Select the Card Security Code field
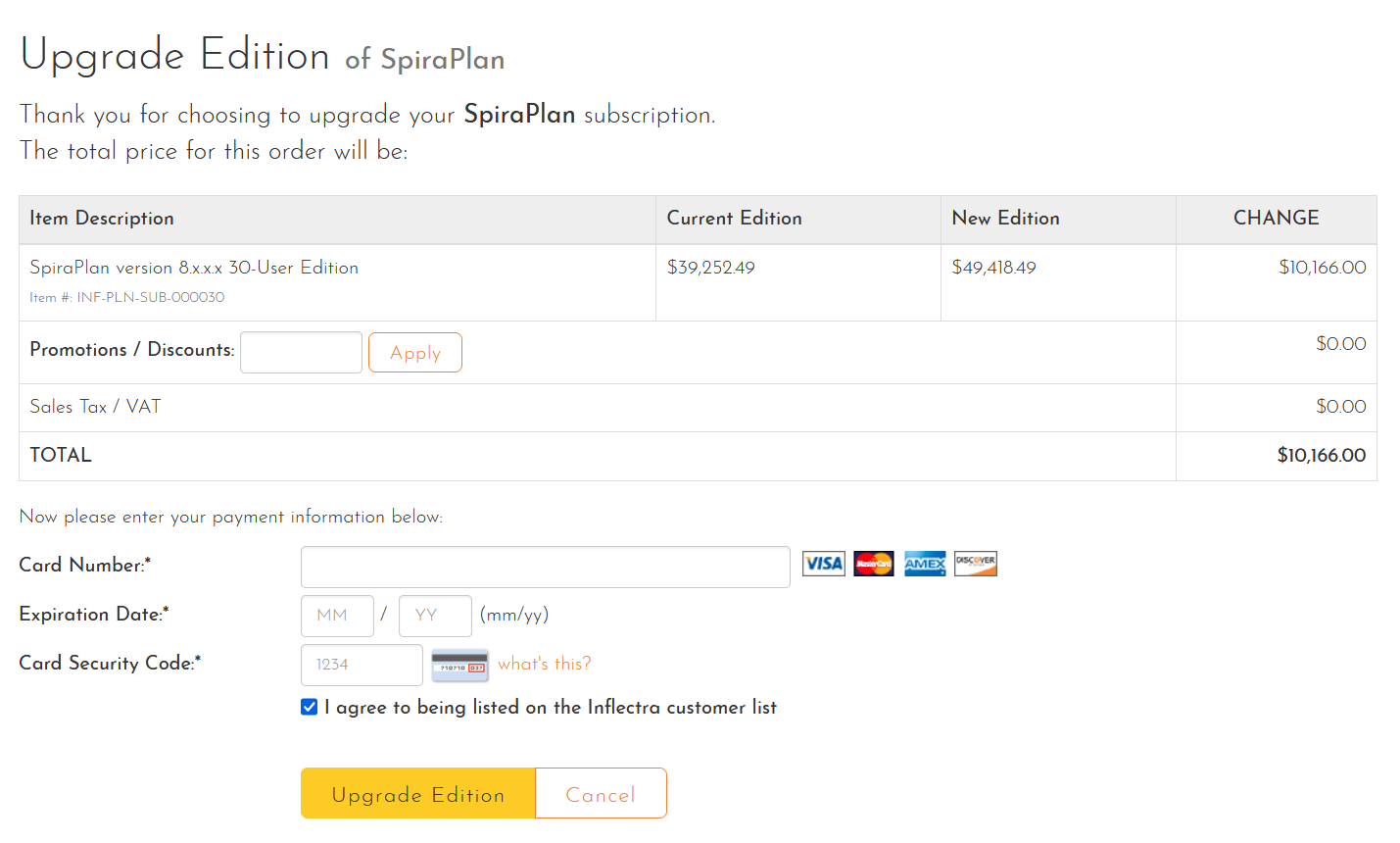 pos(362,665)
